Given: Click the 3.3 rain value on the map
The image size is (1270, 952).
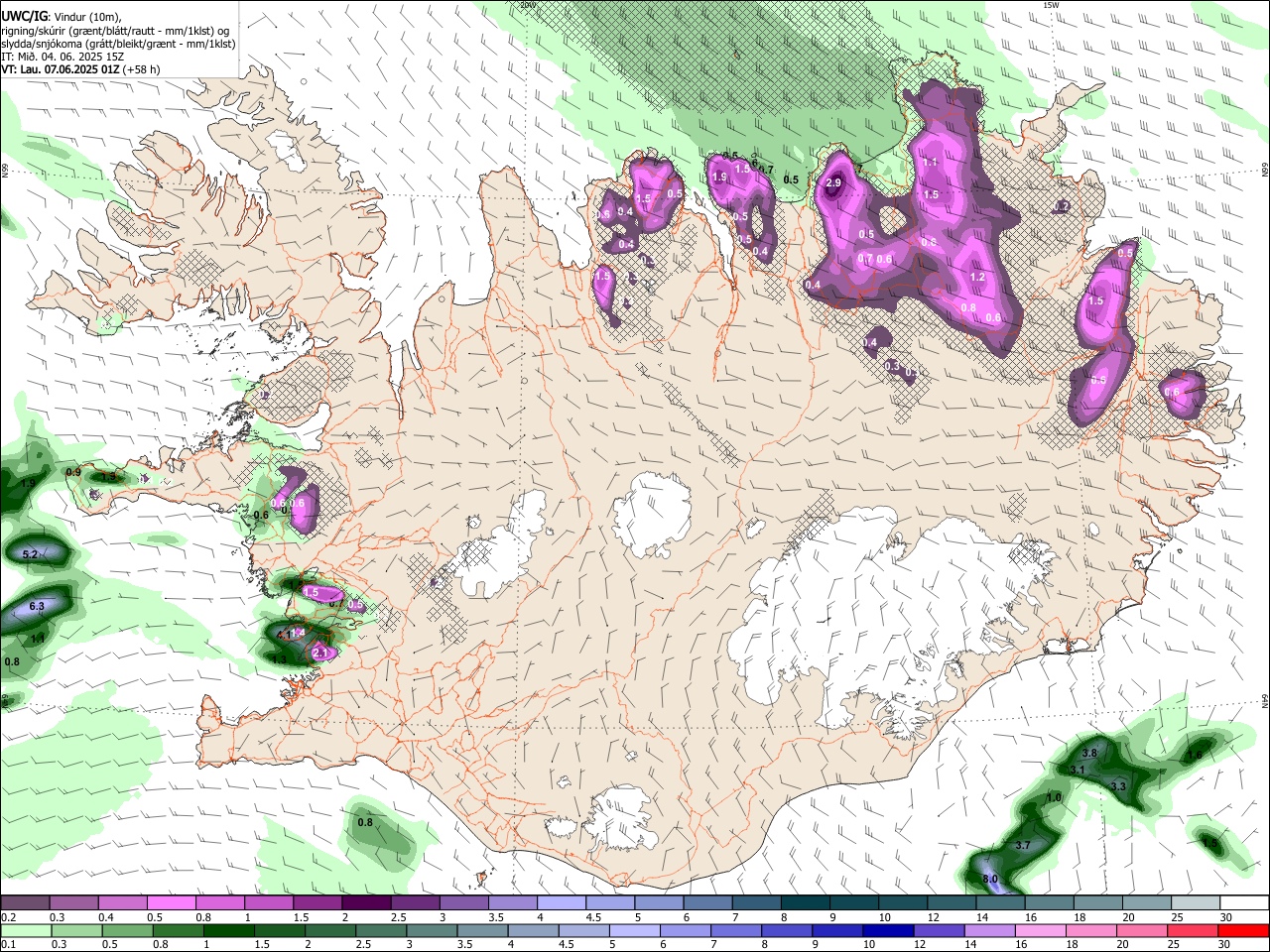Looking at the screenshot, I should pos(1118,785).
